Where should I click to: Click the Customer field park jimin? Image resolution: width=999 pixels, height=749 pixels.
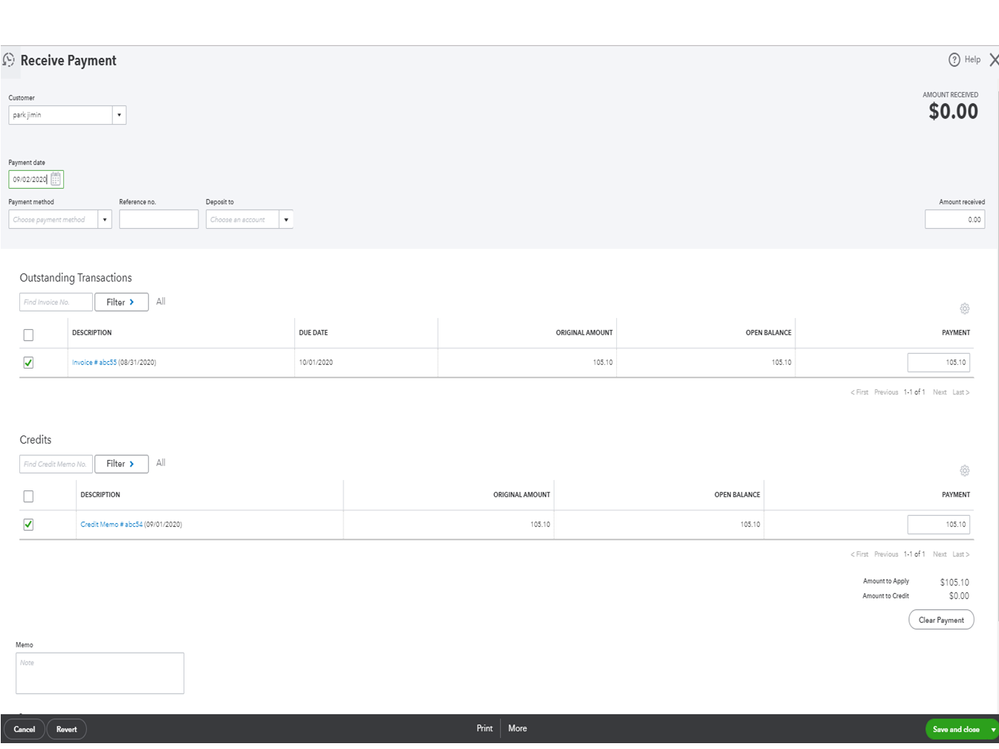pyautogui.click(x=61, y=115)
